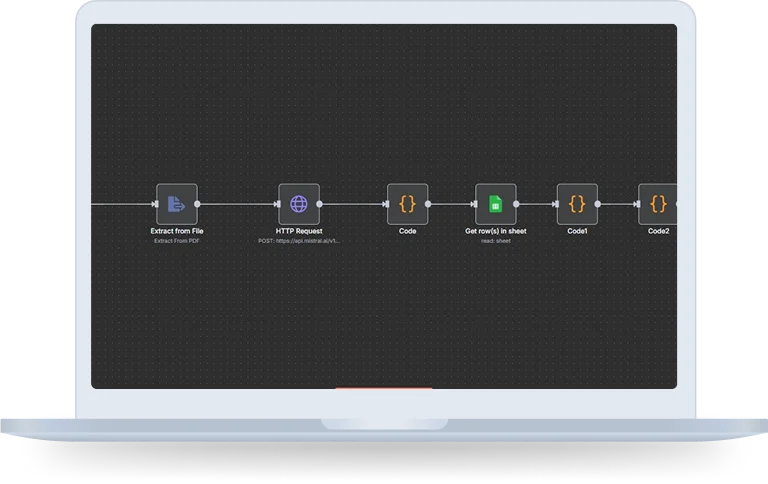Click connection line between Extract from File and HTTP Request

(x=235, y=204)
